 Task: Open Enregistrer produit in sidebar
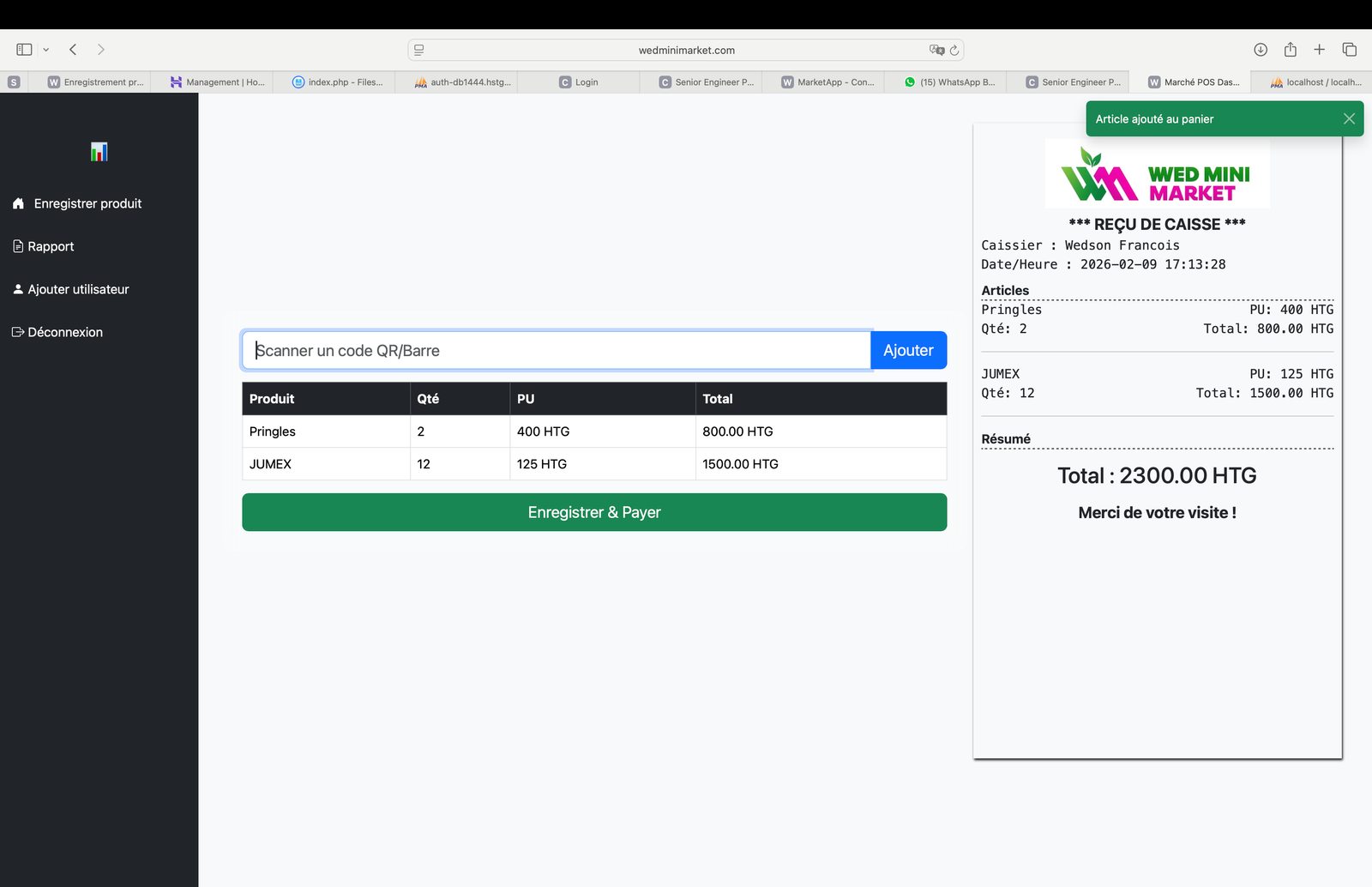click(x=87, y=203)
